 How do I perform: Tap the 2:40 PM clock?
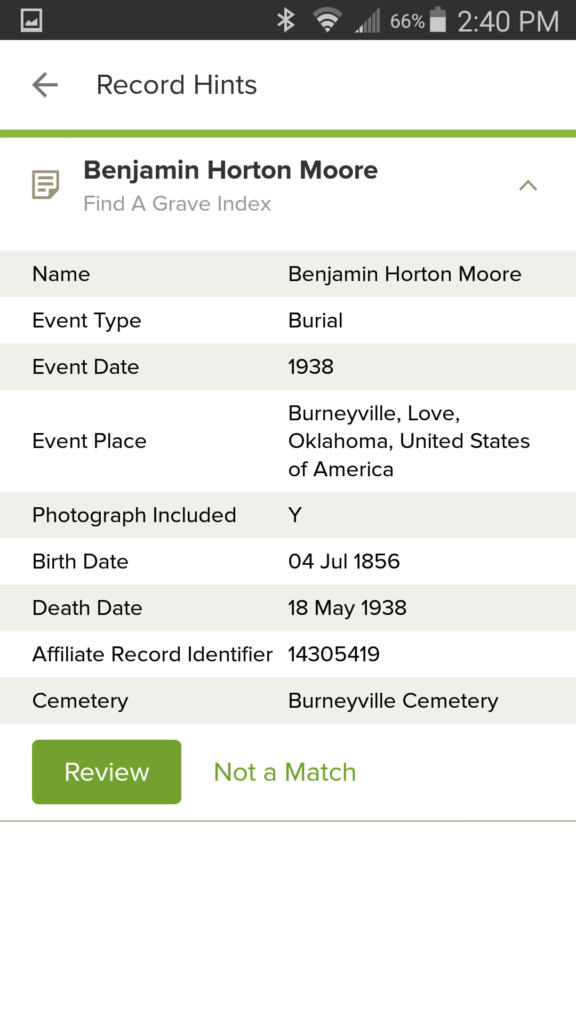508,22
